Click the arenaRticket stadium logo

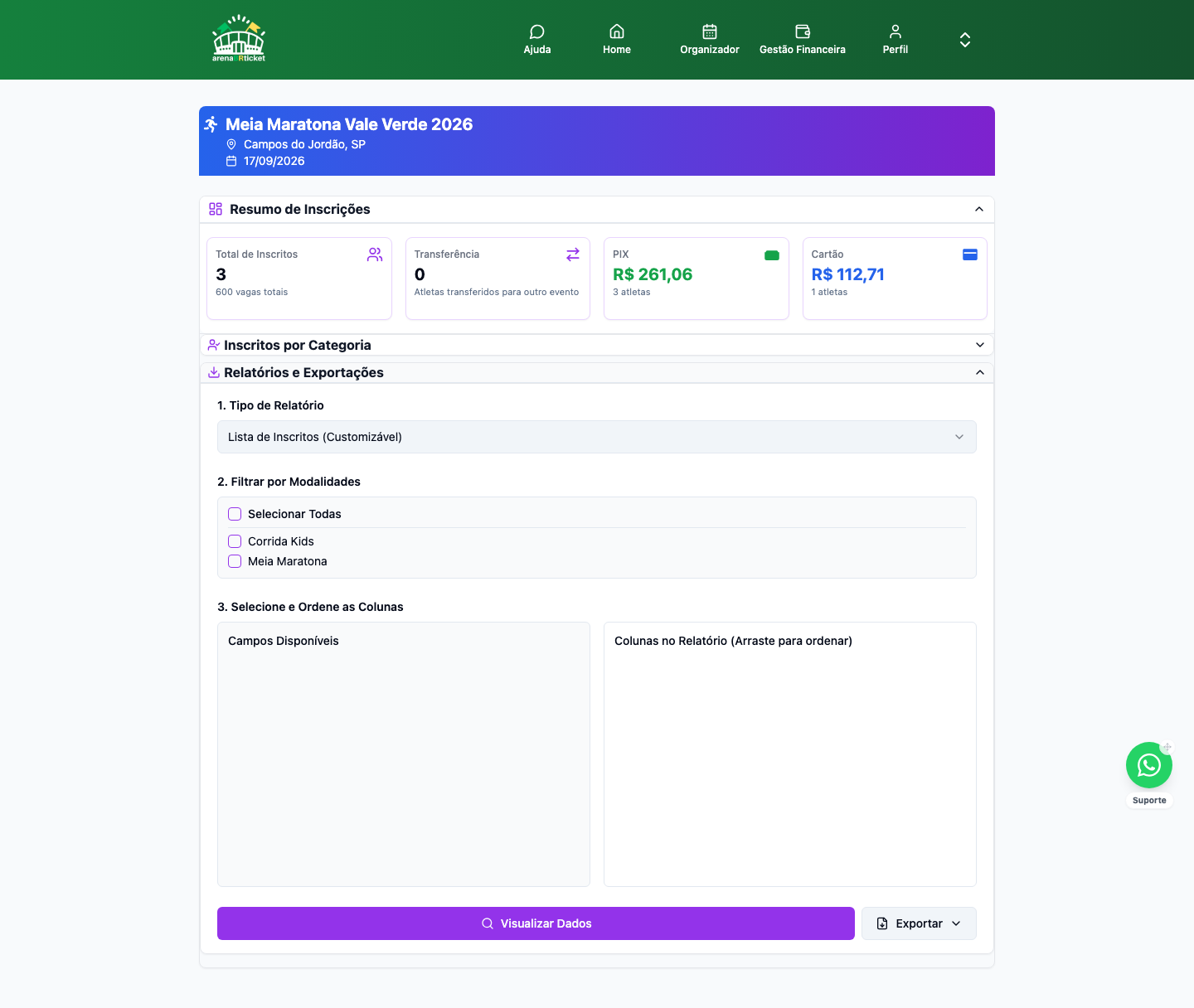click(x=239, y=39)
